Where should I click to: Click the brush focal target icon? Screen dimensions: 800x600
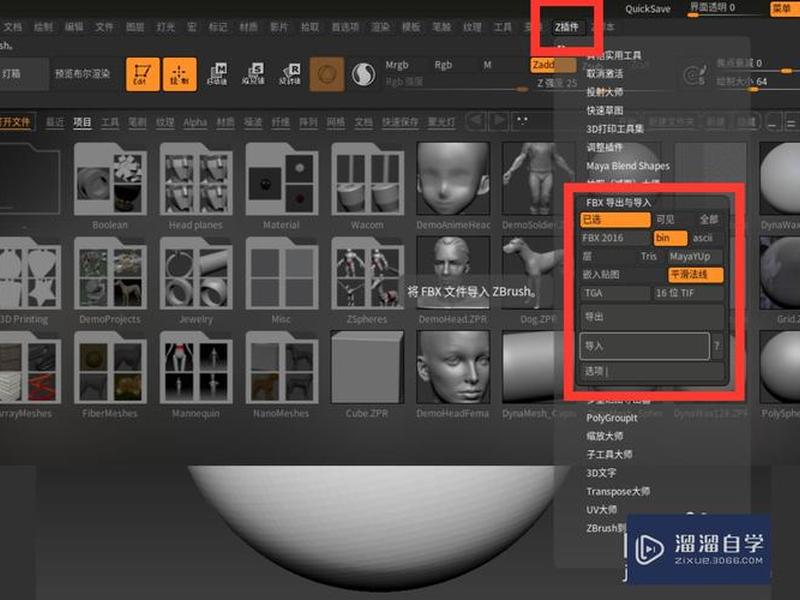pos(694,75)
